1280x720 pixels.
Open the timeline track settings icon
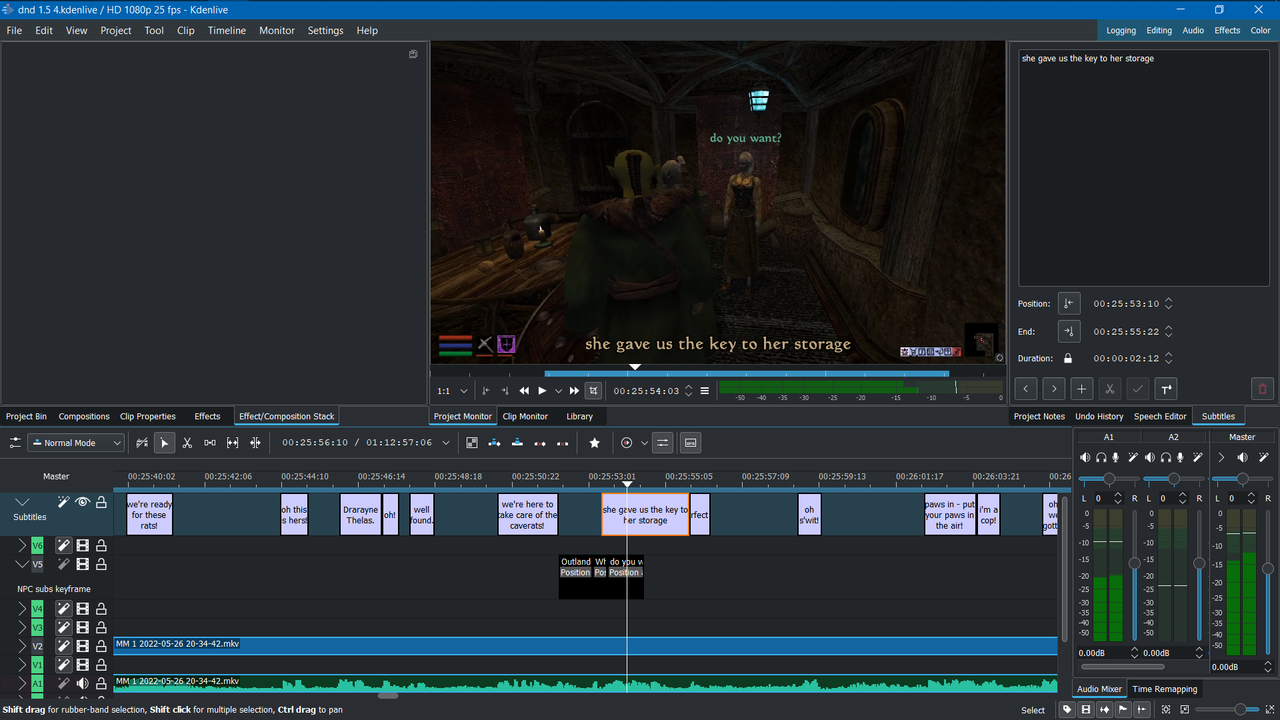tap(15, 443)
